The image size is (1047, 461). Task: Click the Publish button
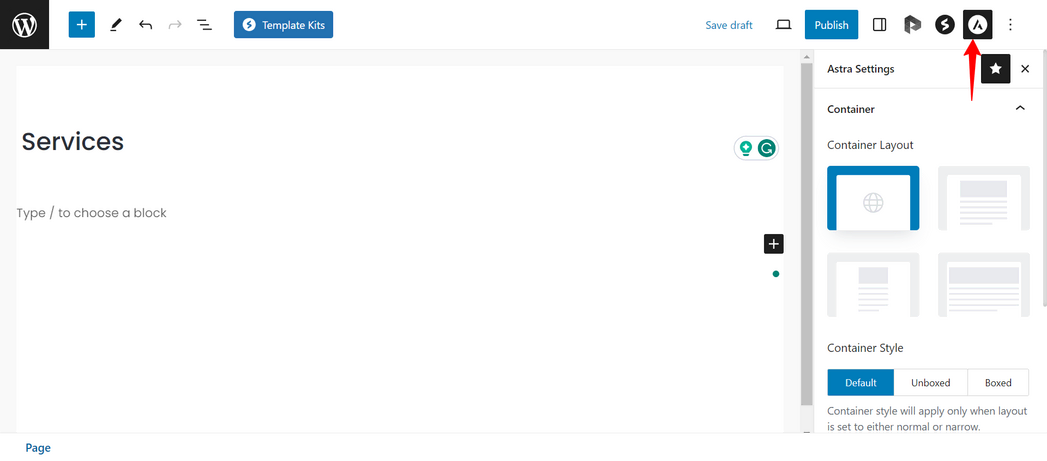(831, 25)
